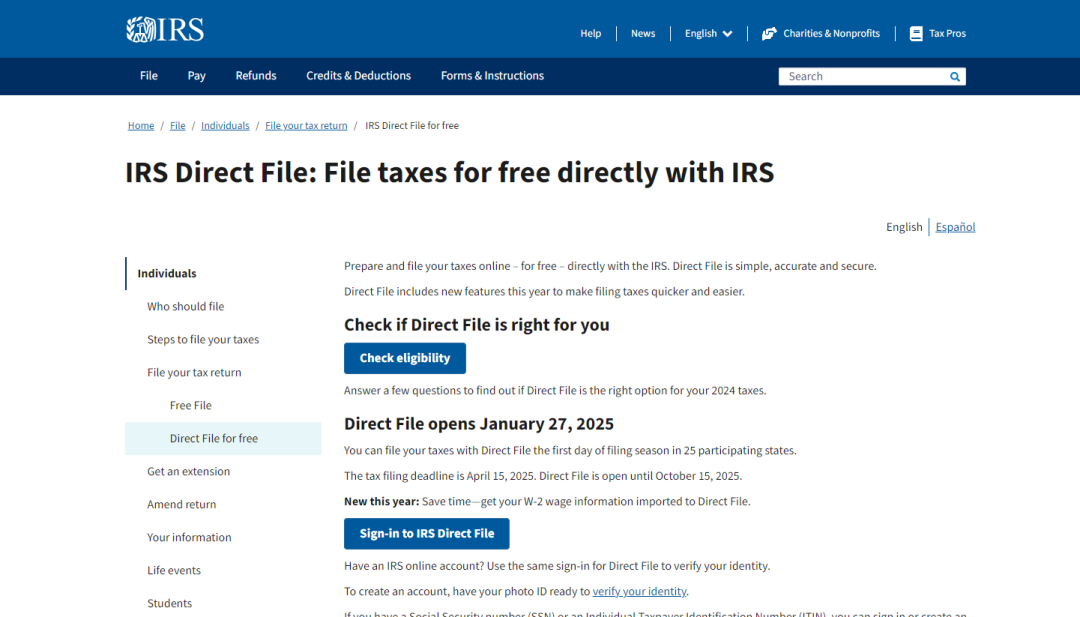Click the Individuals breadcrumb link
The width and height of the screenshot is (1080, 617).
(225, 125)
